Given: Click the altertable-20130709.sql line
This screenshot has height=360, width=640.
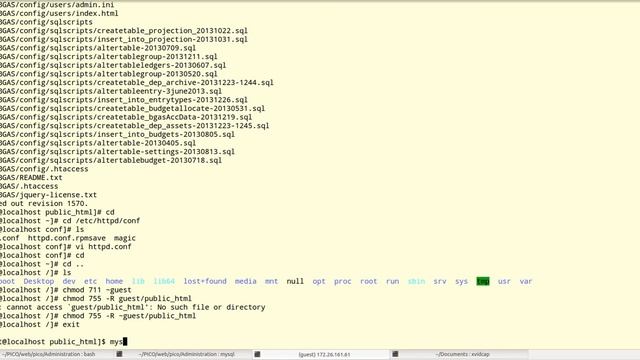Looking at the screenshot, I should tap(98, 48).
